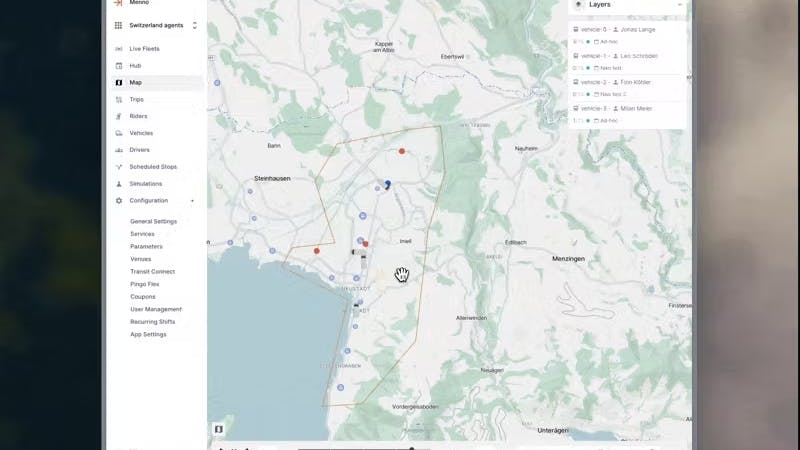Select vehicle-2 Finn Köhler entry
Screen dimensions: 800x450
tap(627, 88)
